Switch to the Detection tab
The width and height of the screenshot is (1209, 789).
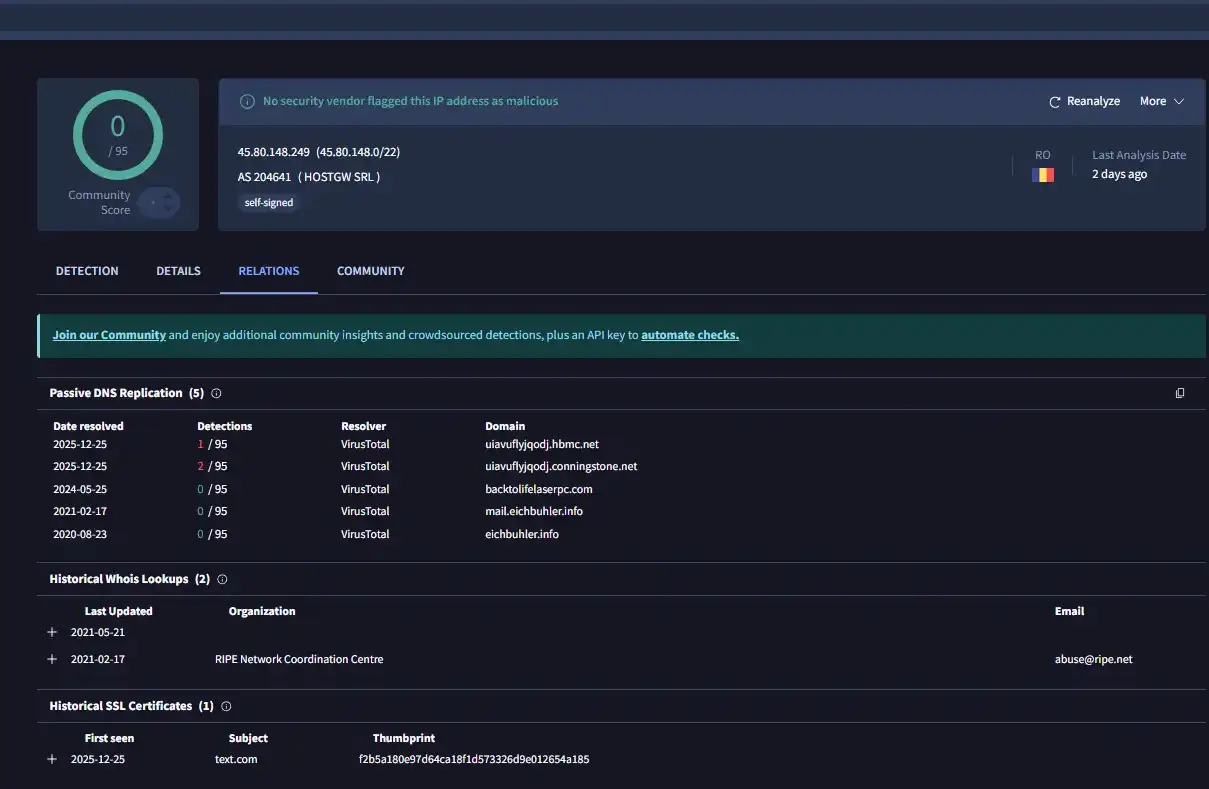[x=87, y=271]
